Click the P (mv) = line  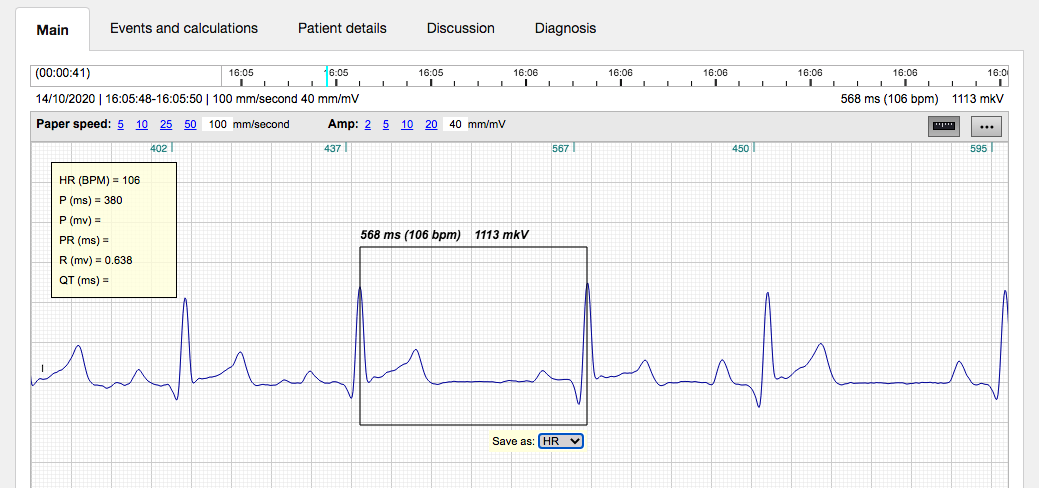(x=80, y=219)
